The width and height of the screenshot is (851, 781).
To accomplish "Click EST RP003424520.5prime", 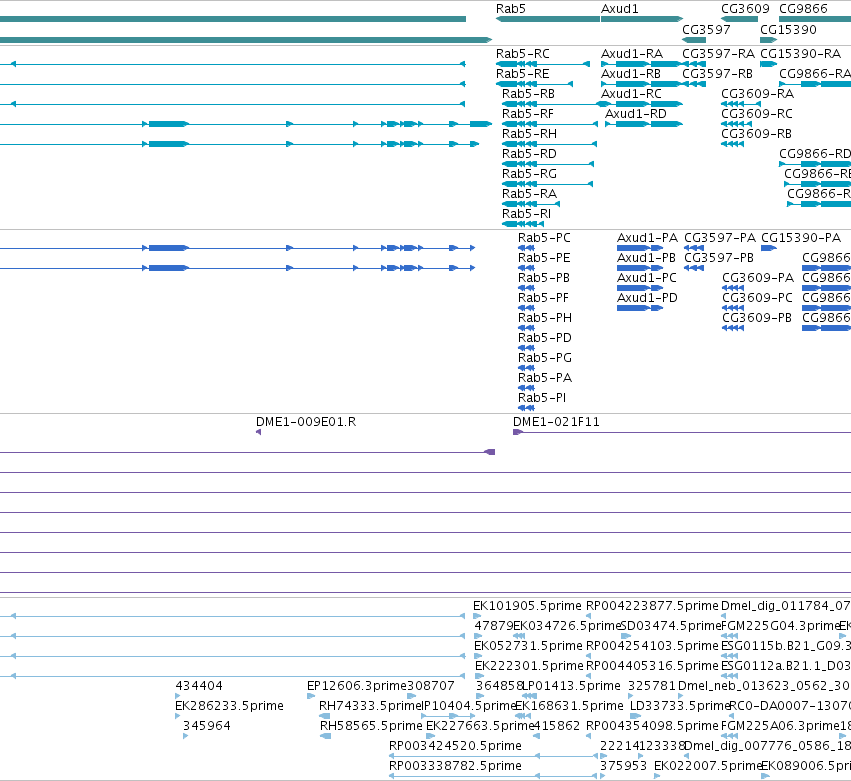I will (x=455, y=747).
